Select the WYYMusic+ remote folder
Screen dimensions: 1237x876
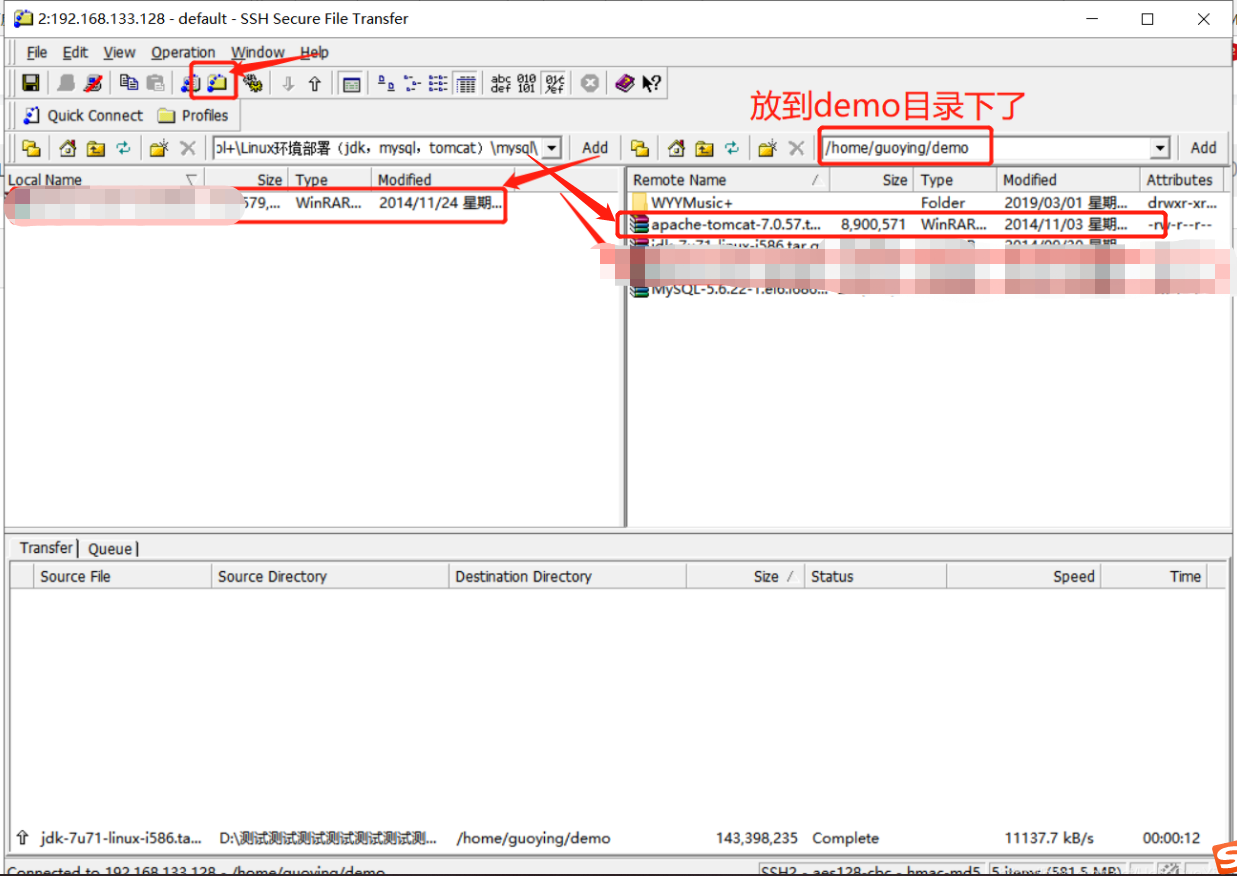(x=691, y=202)
